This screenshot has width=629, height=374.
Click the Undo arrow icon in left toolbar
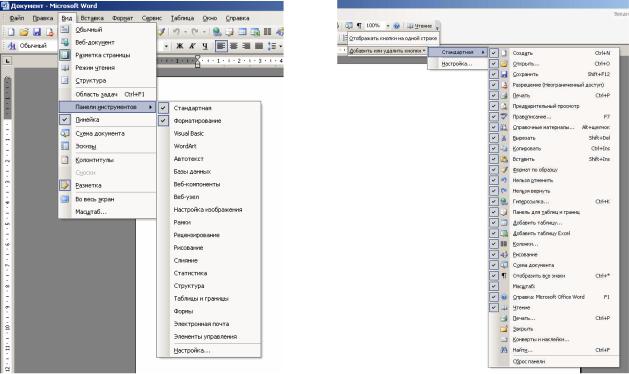point(176,32)
